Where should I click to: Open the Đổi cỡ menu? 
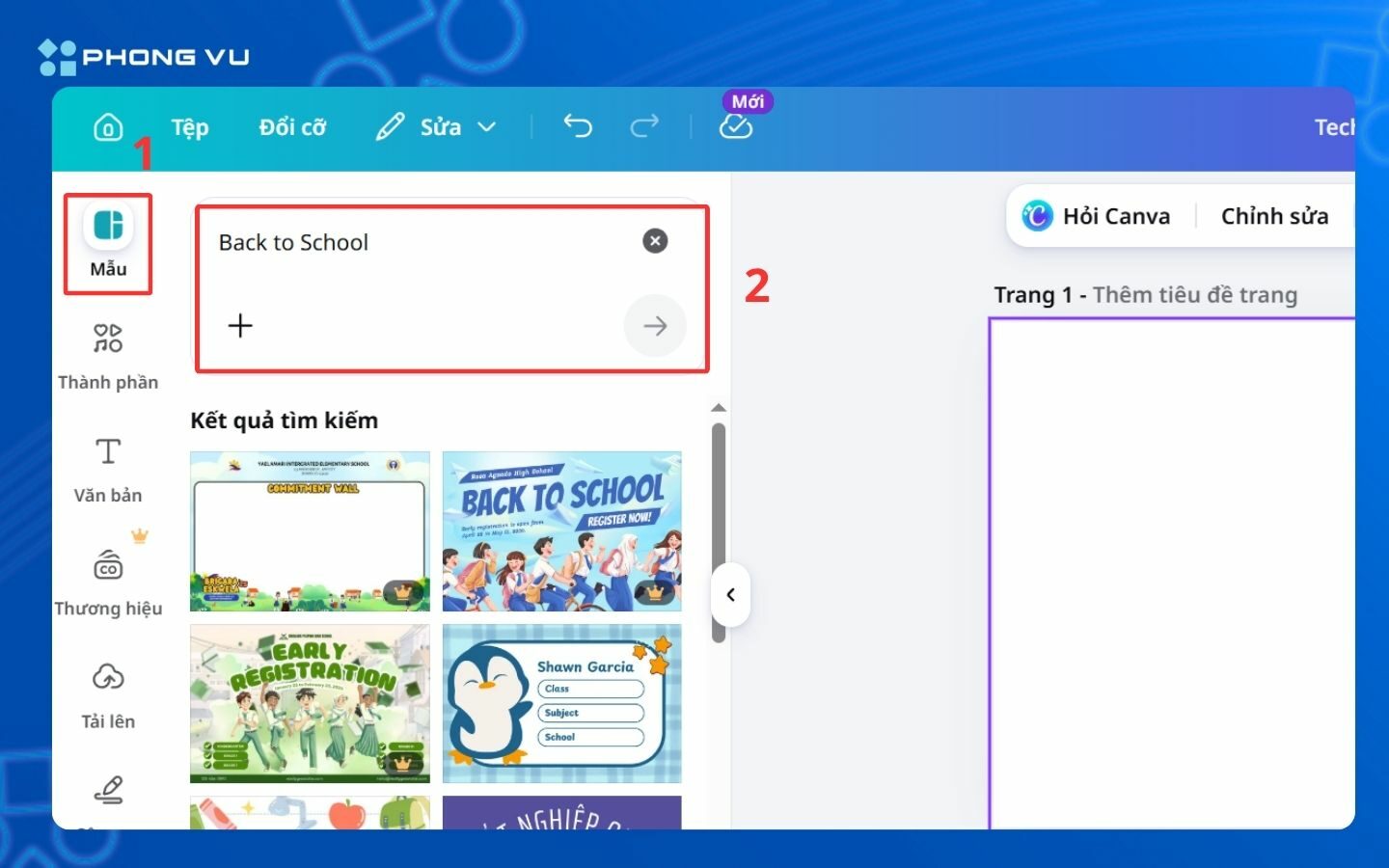[292, 127]
